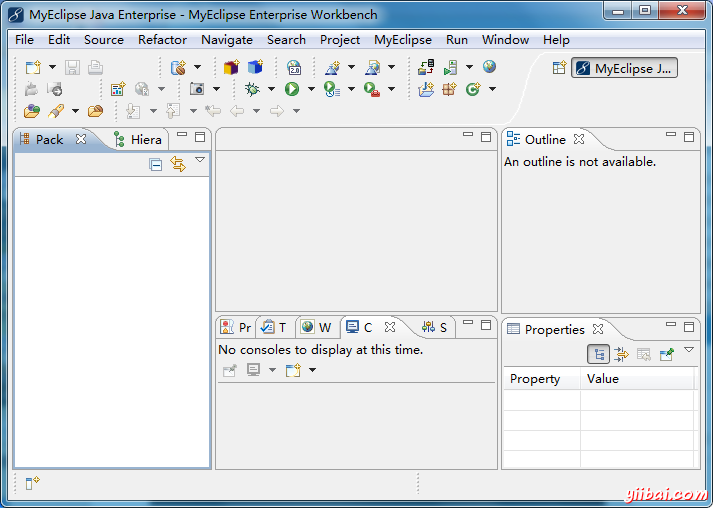The image size is (713, 508).
Task: Click the first lamp wizard icon
Action: point(332,67)
